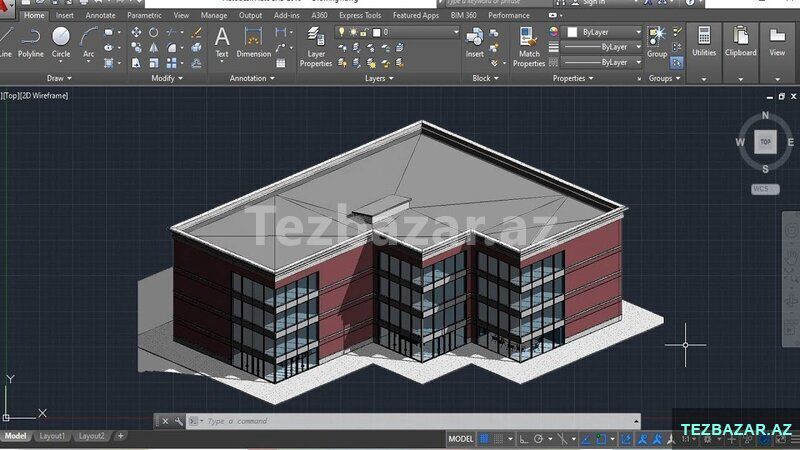Click the WCS coordinate system button
Screen dimensions: 800x450
click(765, 189)
